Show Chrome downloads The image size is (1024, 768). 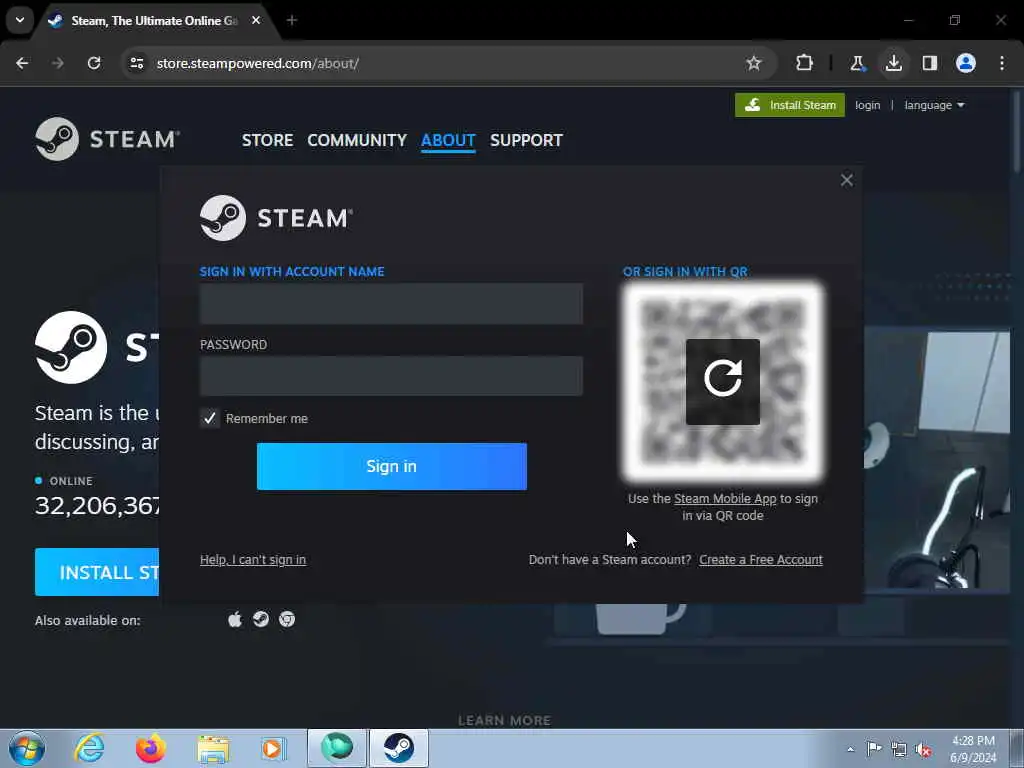893,63
